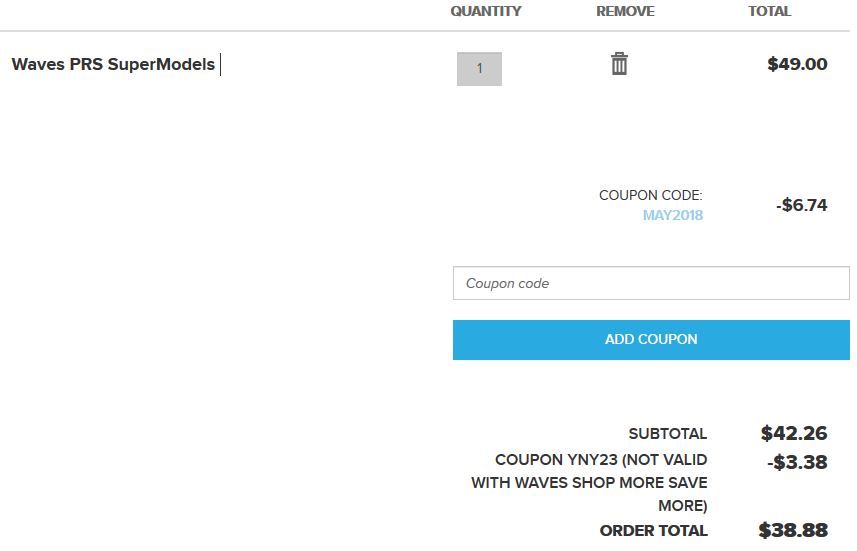Click the COUPON YNY23 label text
The width and height of the screenshot is (857, 551).
(x=601, y=460)
